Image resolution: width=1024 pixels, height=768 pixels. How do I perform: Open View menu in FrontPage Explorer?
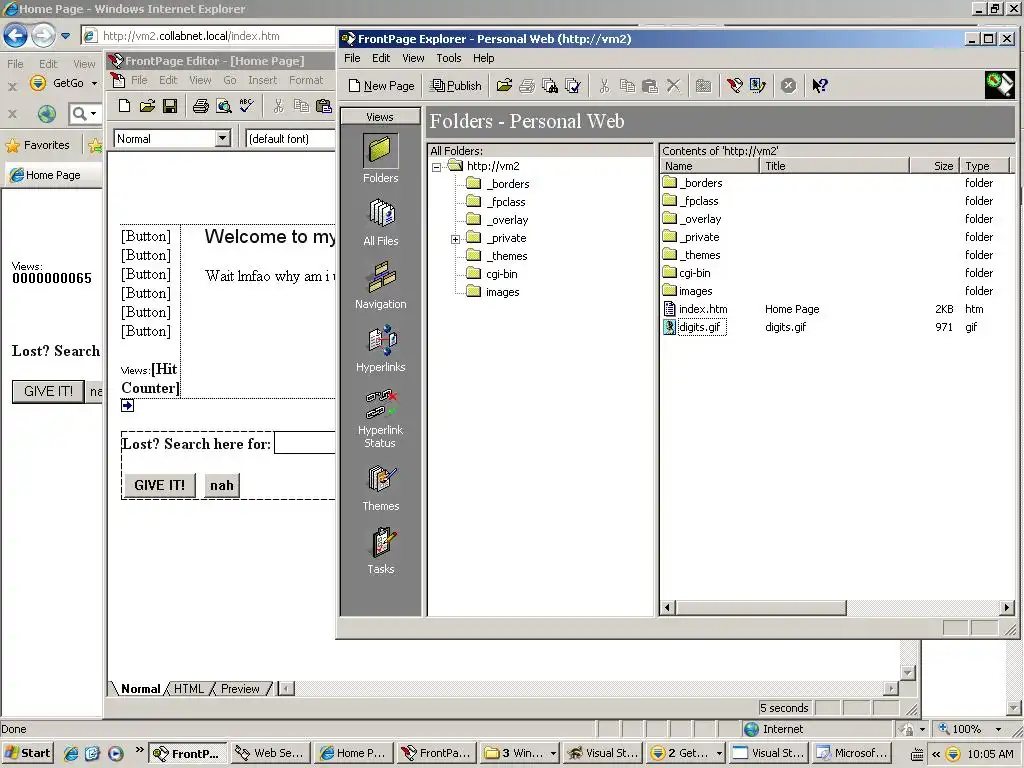click(x=413, y=58)
